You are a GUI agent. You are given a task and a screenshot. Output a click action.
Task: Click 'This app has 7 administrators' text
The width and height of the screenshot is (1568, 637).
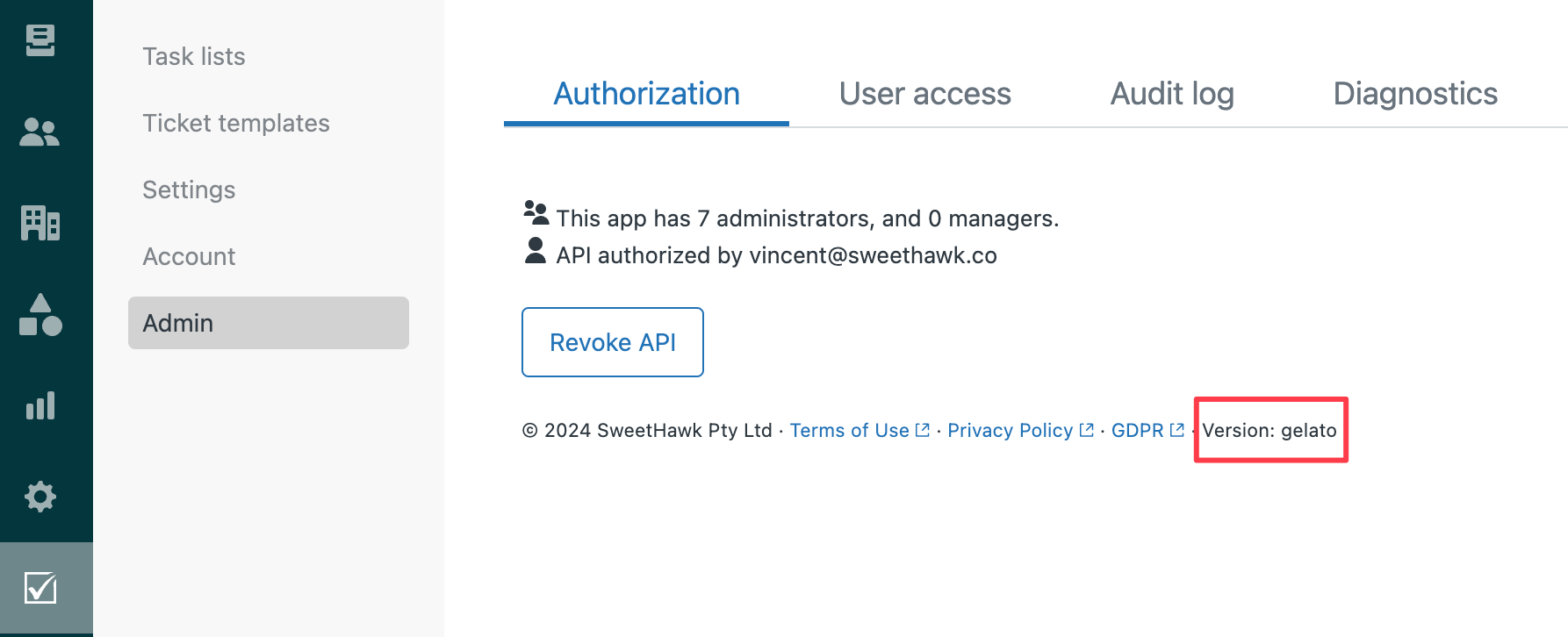[713, 218]
